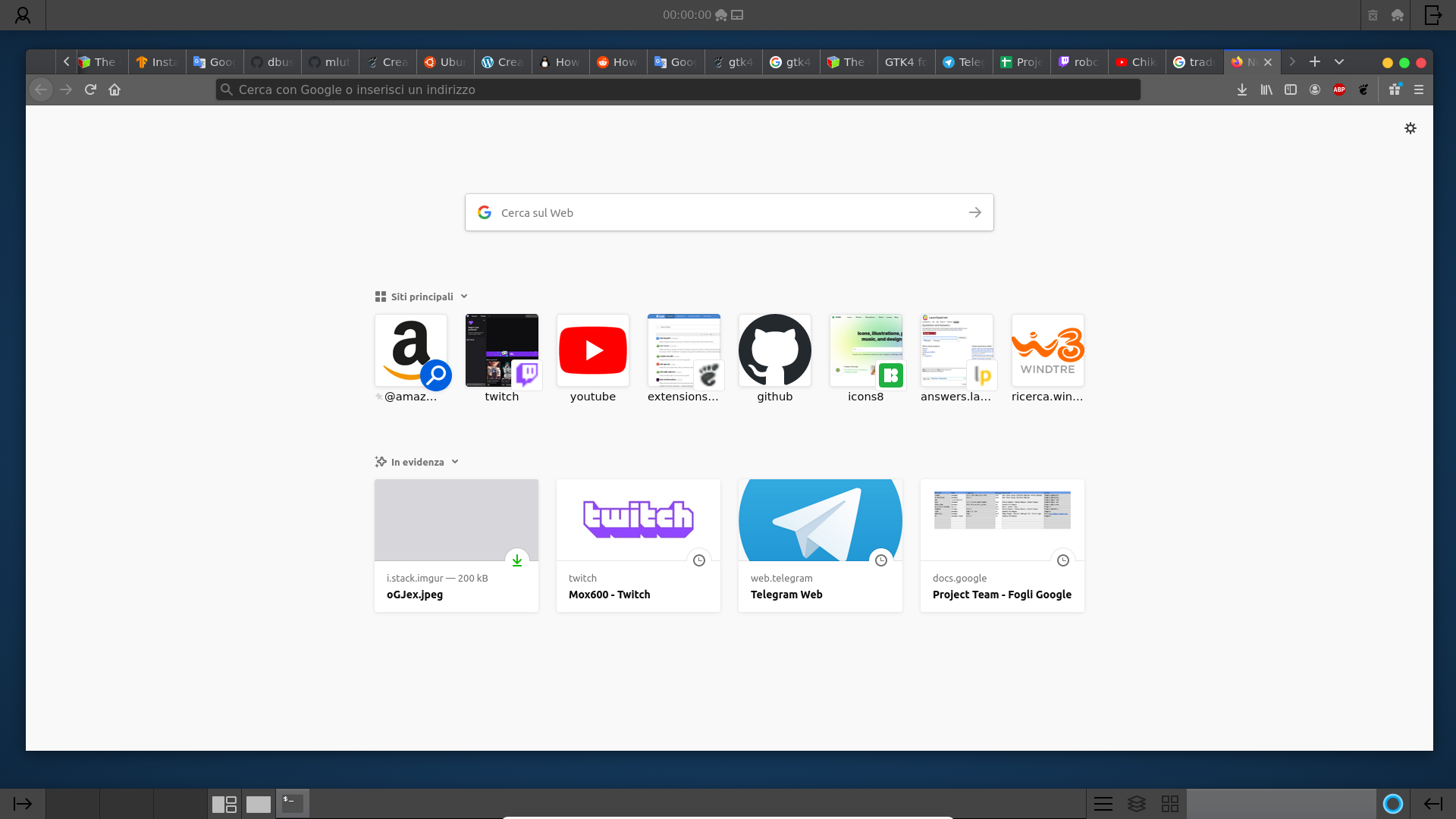Open the Library bookmarks icon
The image size is (1456, 819).
click(x=1266, y=89)
